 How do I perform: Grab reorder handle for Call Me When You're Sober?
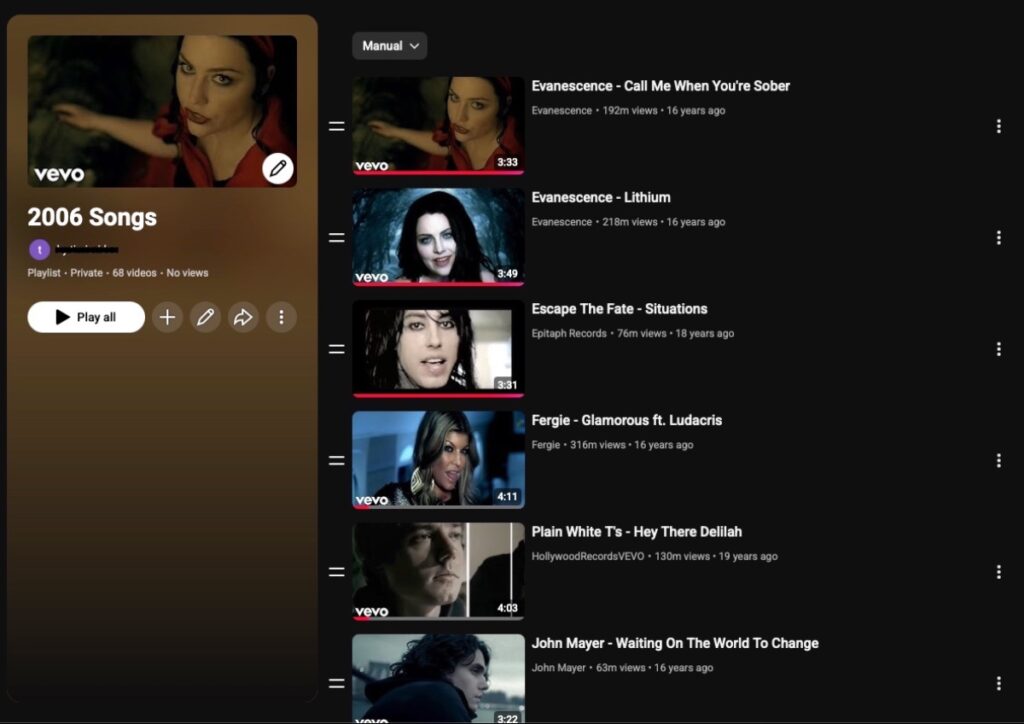click(x=336, y=126)
